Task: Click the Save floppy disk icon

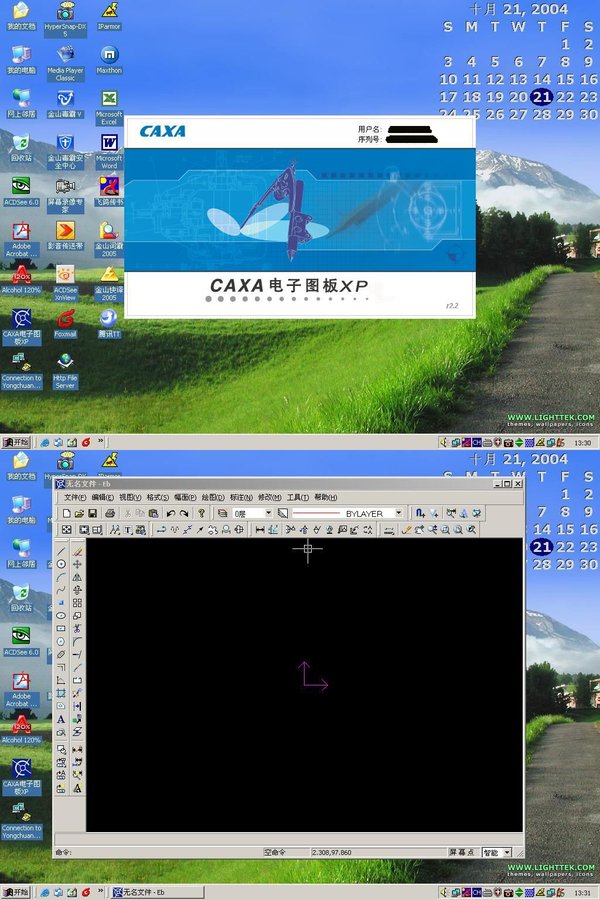Action: coord(92,513)
